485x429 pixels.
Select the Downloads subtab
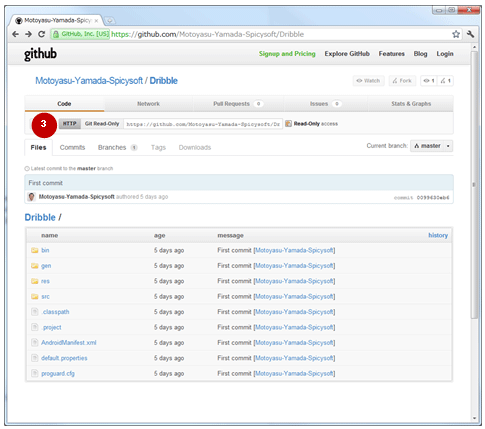point(195,147)
